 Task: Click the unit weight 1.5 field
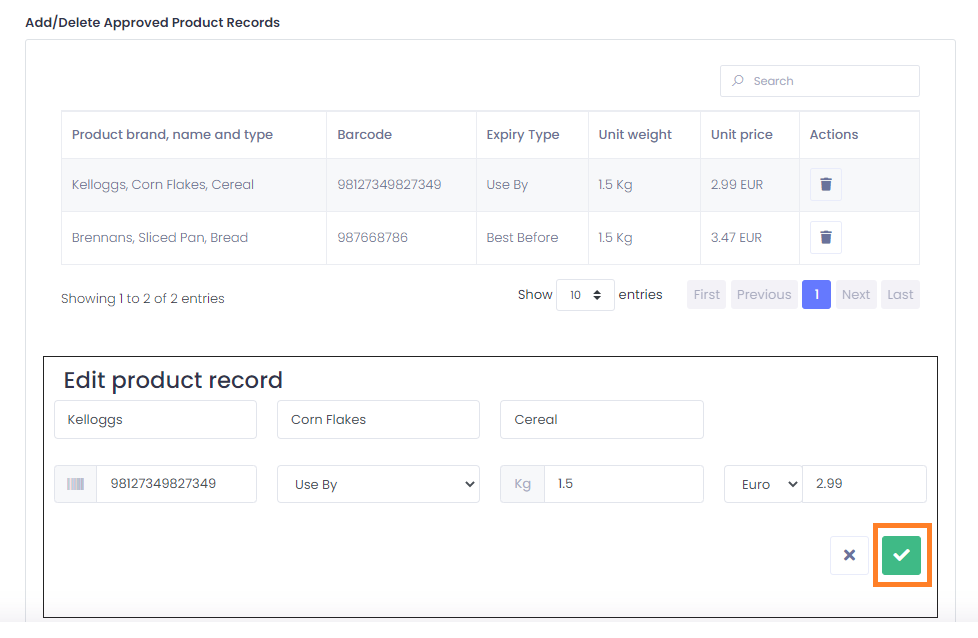[x=624, y=484]
